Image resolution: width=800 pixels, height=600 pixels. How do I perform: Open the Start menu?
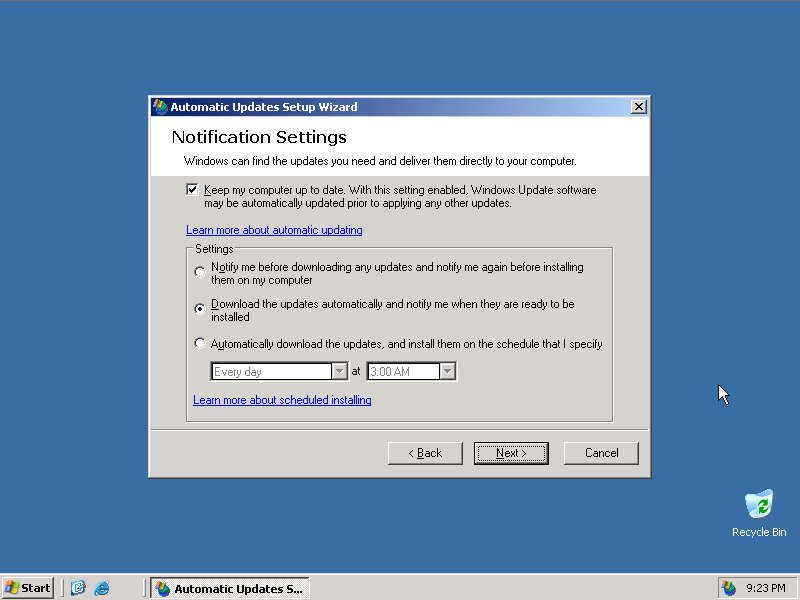(x=28, y=588)
